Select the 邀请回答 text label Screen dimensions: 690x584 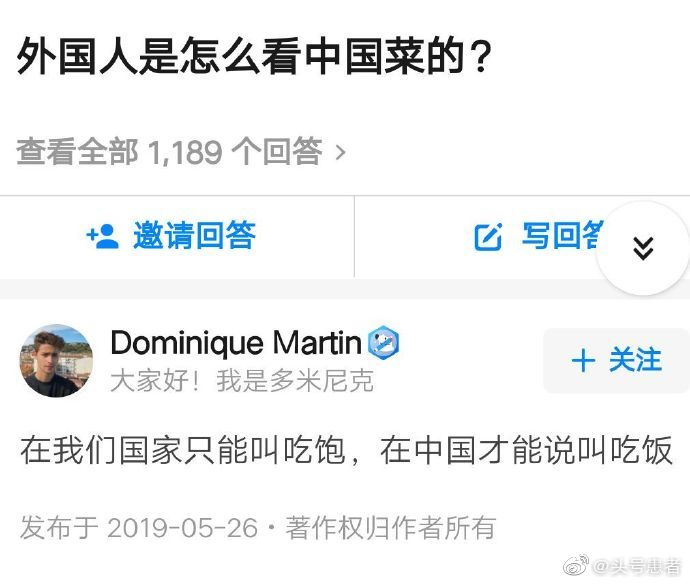[194, 236]
